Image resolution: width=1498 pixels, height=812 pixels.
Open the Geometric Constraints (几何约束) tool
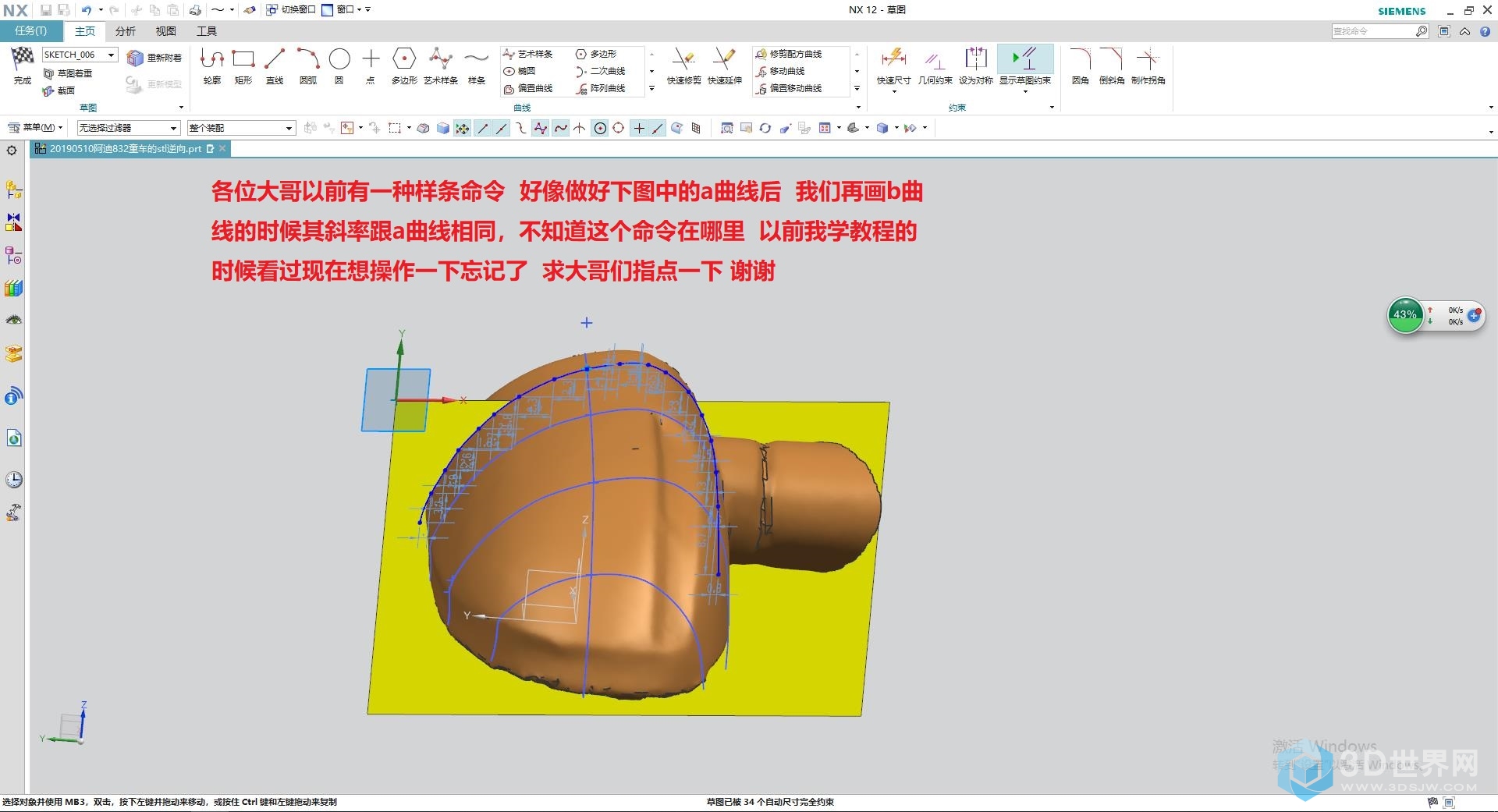coord(935,65)
